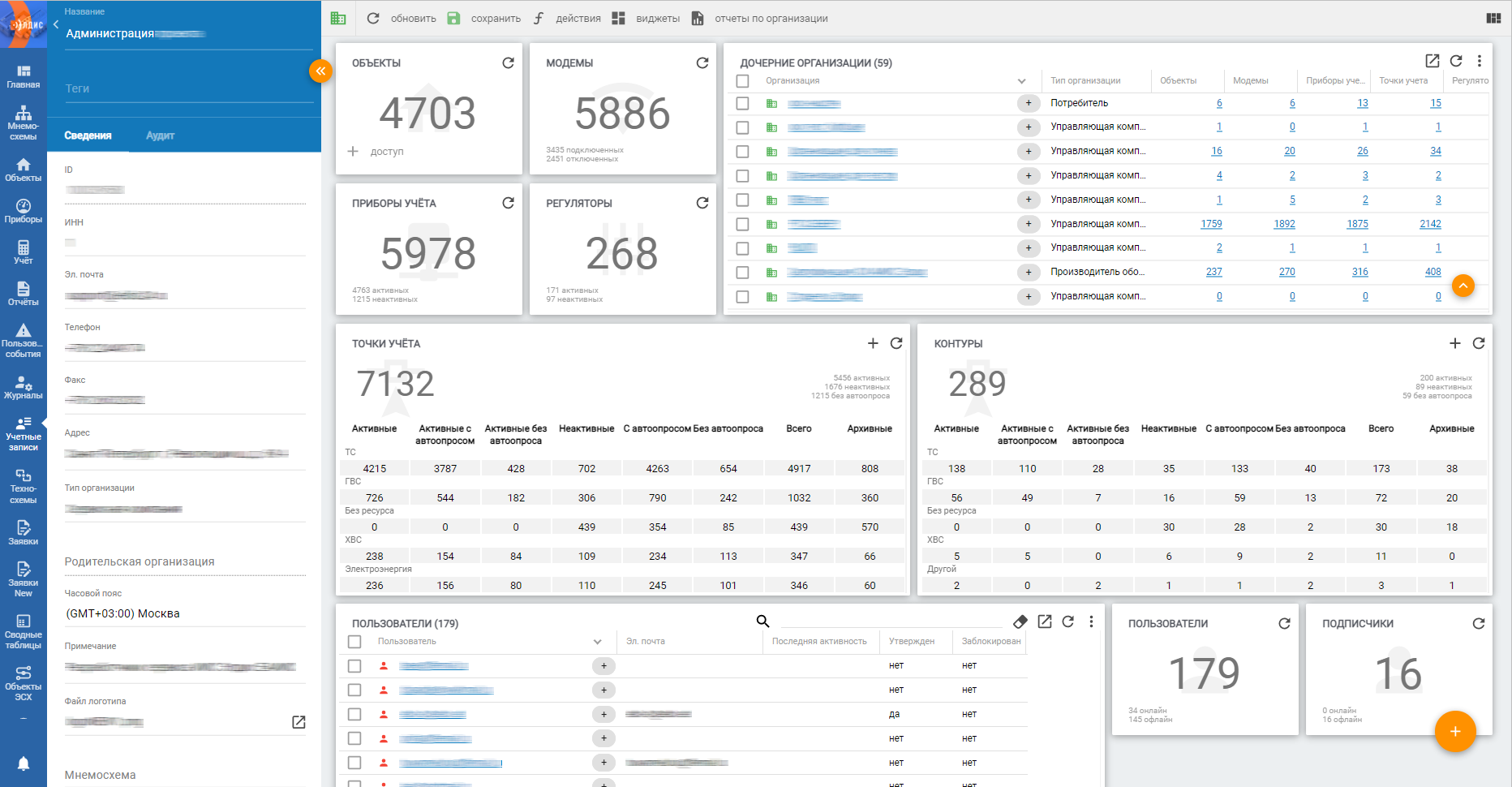Viewport: 1512px width, 787px height.
Task: Open Сводные таблицы in sidebar
Action: click(x=24, y=632)
